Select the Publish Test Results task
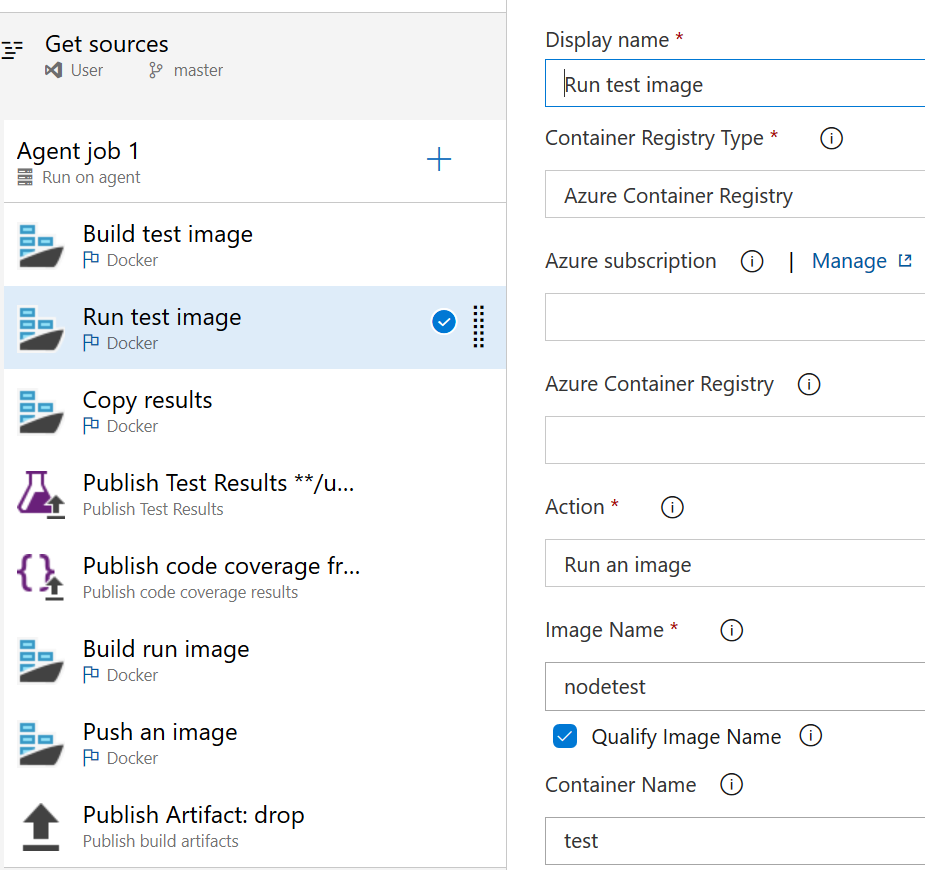Screen dimensions: 925x870 (255, 494)
